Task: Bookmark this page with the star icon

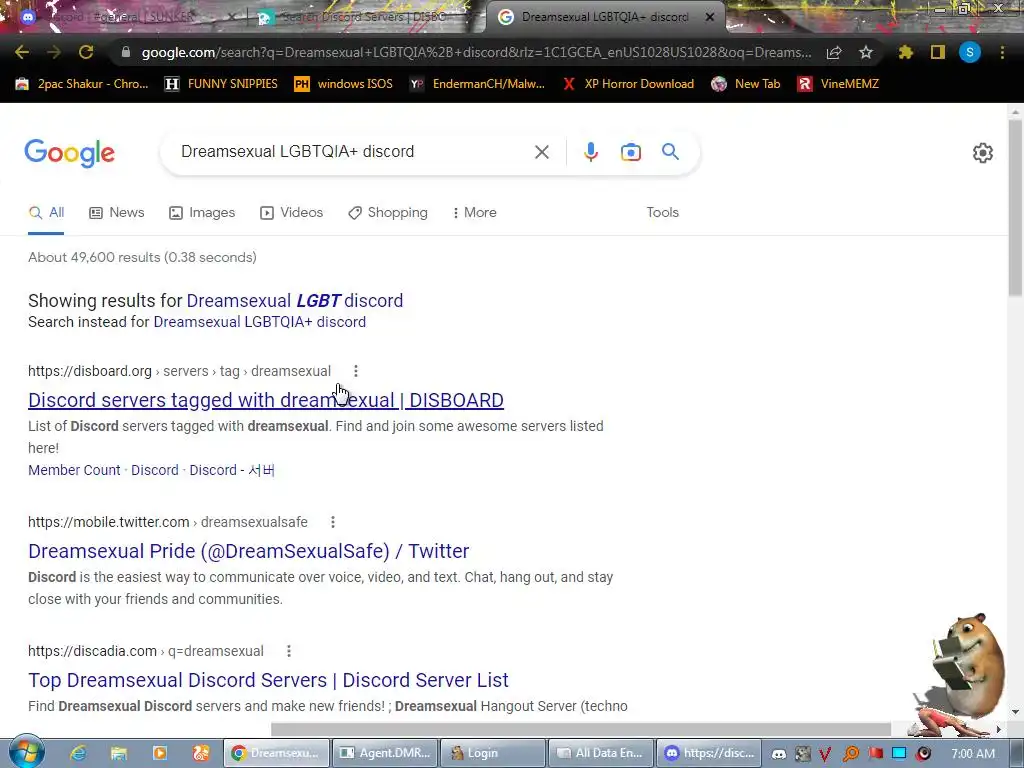Action: click(x=866, y=52)
